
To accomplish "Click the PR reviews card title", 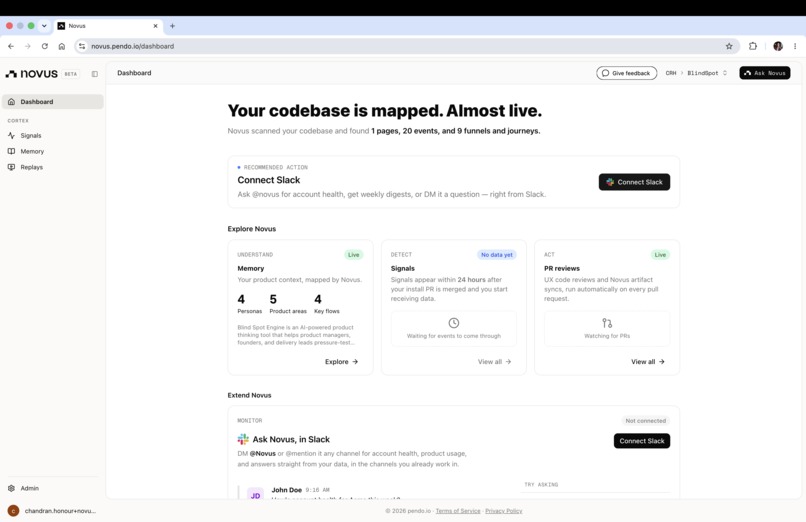I will coord(562,268).
